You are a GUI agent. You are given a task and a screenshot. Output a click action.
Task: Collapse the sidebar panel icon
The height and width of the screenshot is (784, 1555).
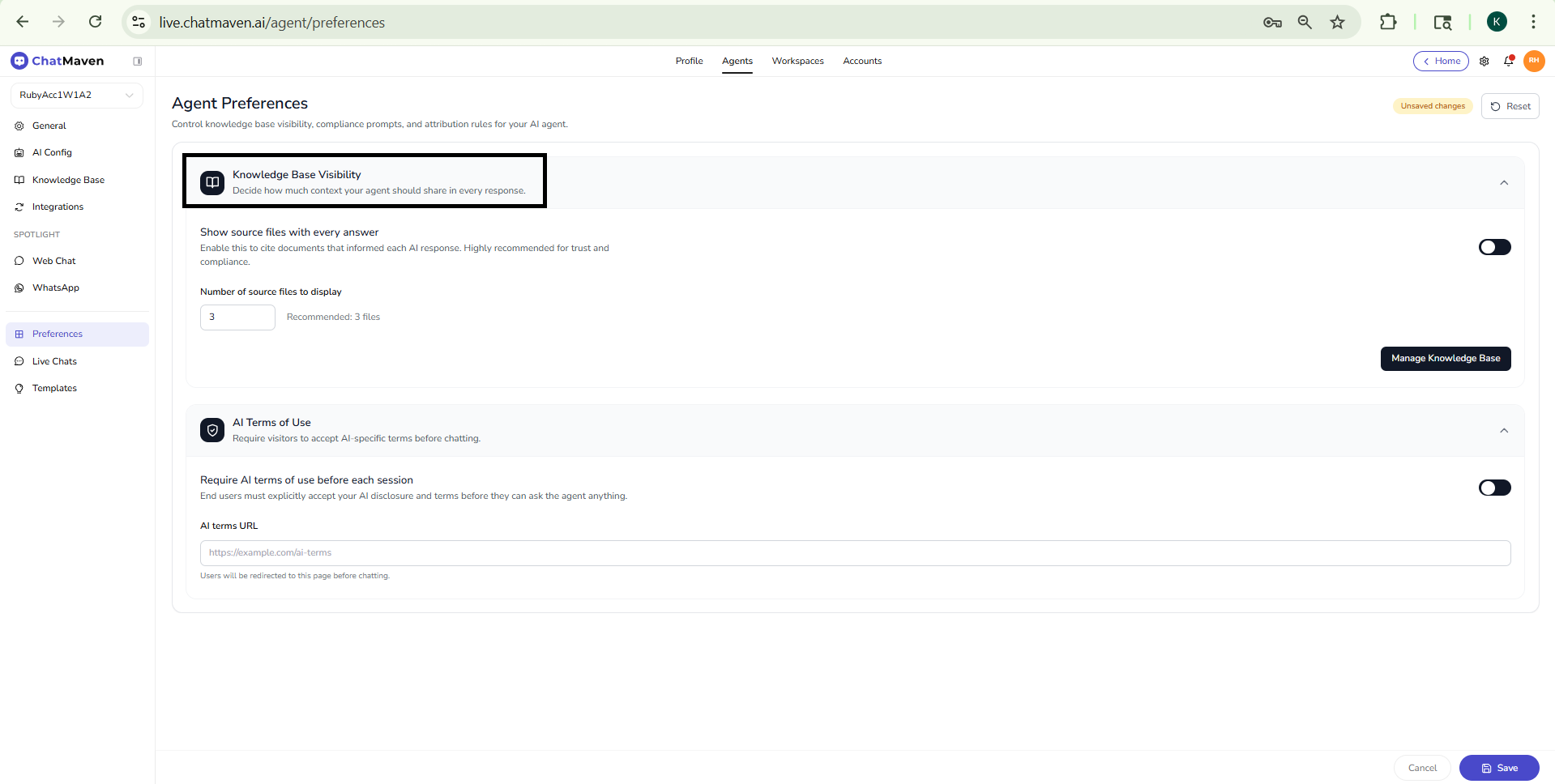[138, 62]
